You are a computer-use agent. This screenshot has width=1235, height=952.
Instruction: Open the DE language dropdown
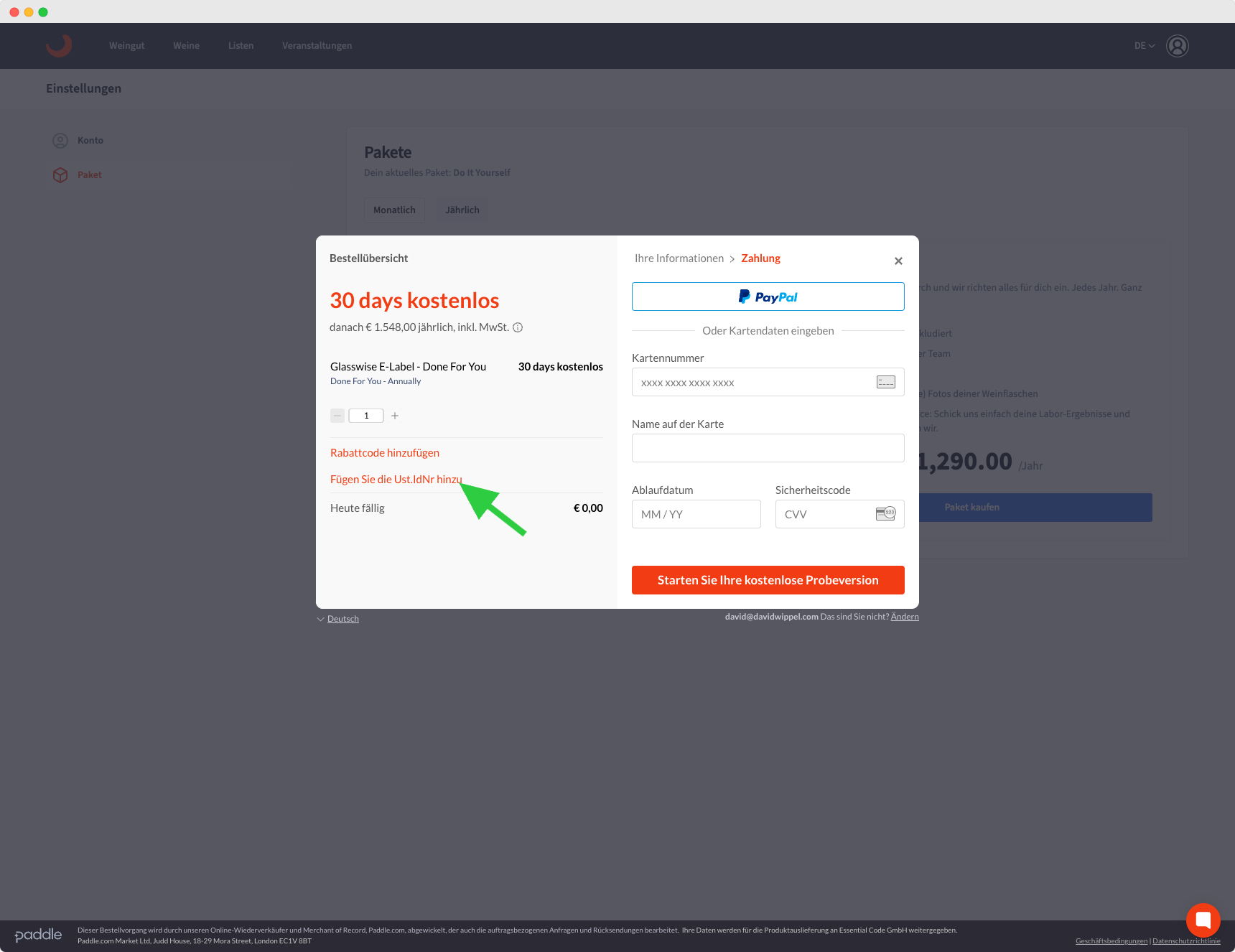pyautogui.click(x=1145, y=46)
